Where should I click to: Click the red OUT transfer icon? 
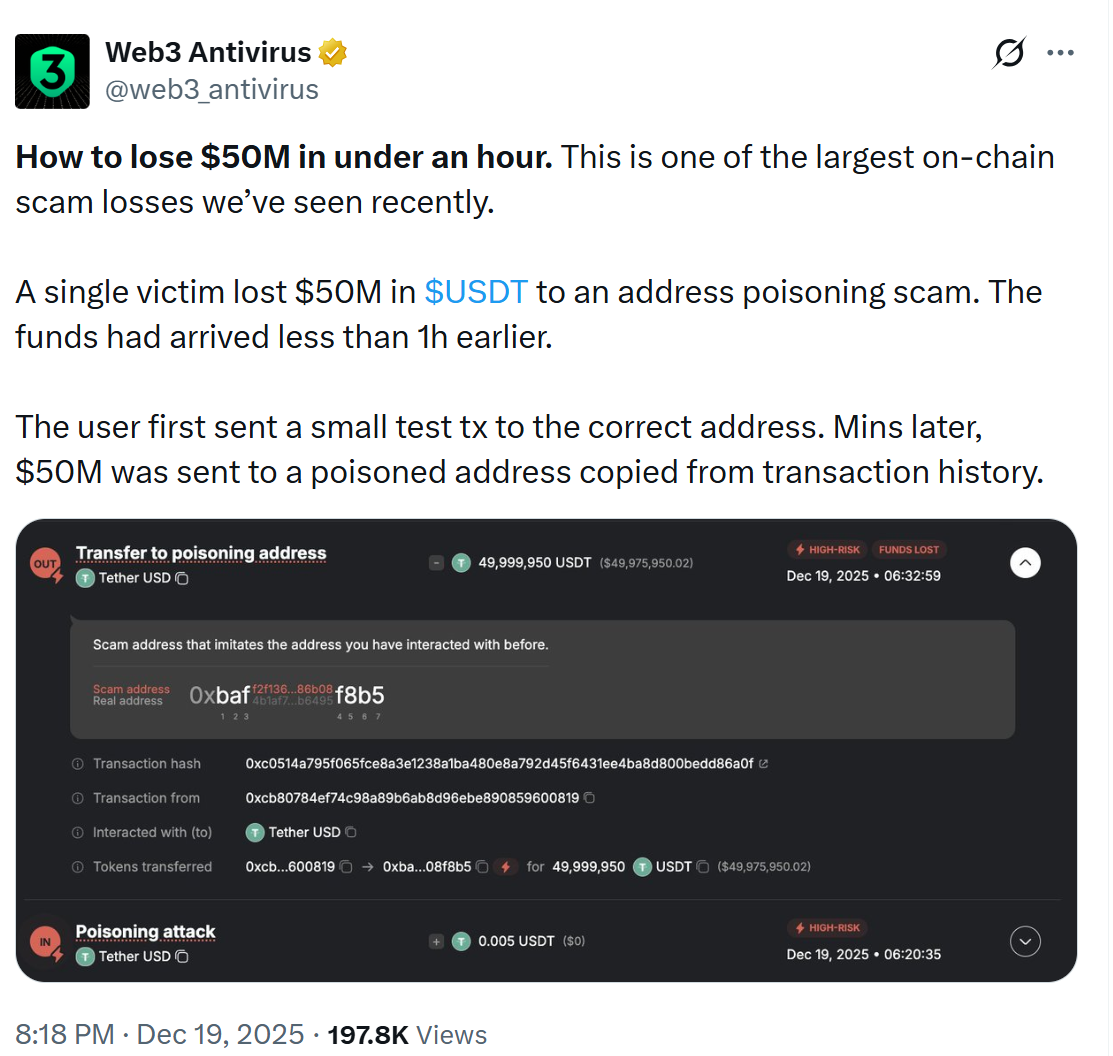click(43, 563)
